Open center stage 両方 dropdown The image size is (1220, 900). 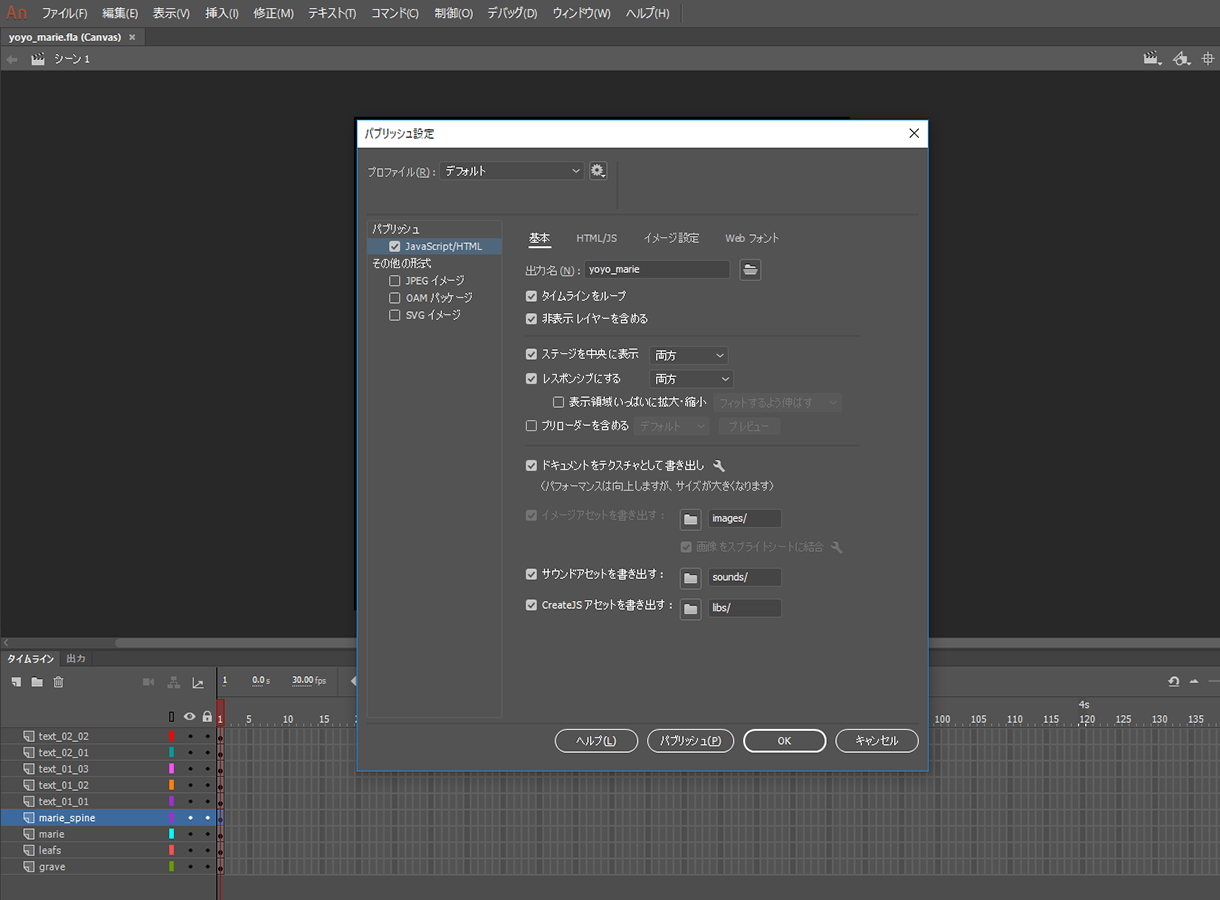click(x=689, y=355)
